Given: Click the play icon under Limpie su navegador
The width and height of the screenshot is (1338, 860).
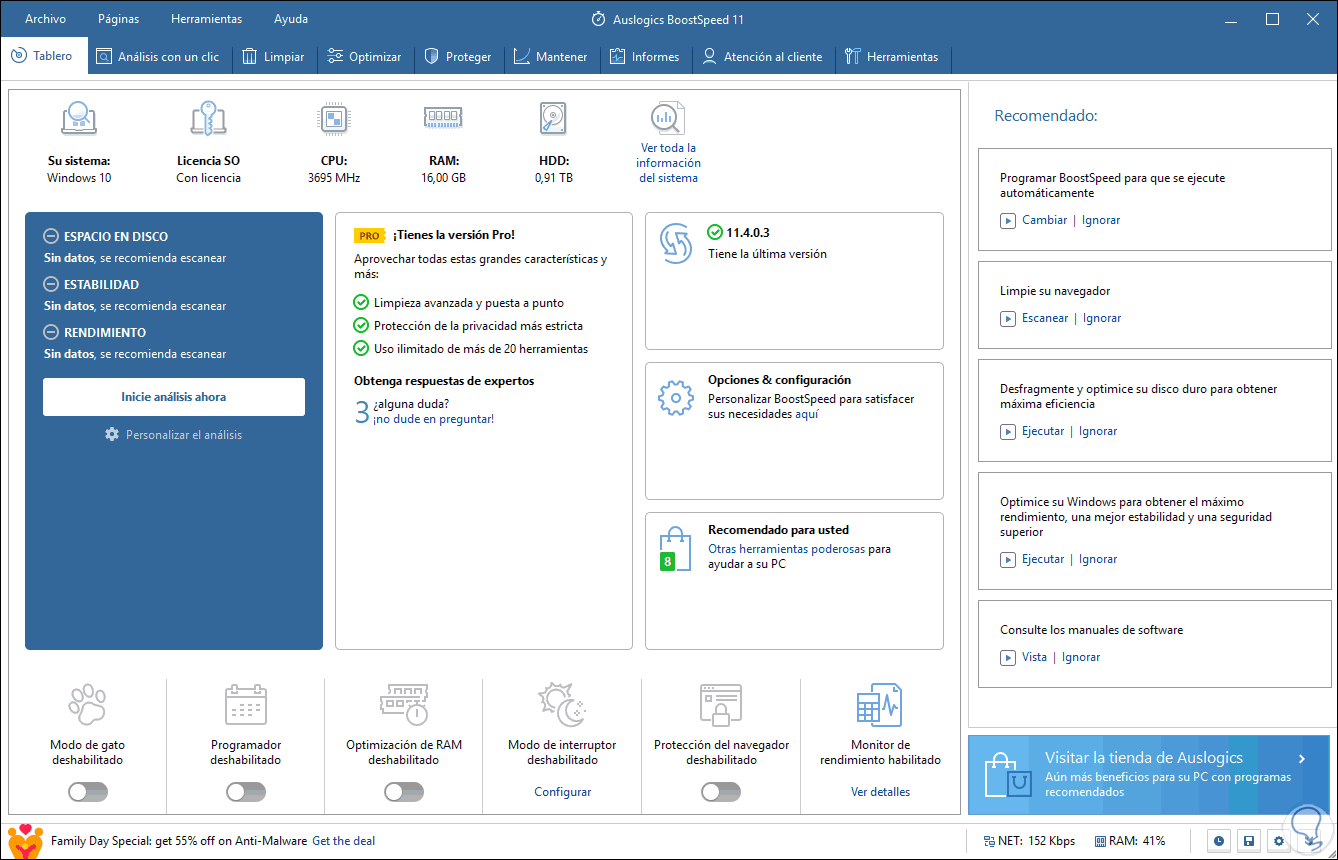Looking at the screenshot, I should (x=1008, y=318).
